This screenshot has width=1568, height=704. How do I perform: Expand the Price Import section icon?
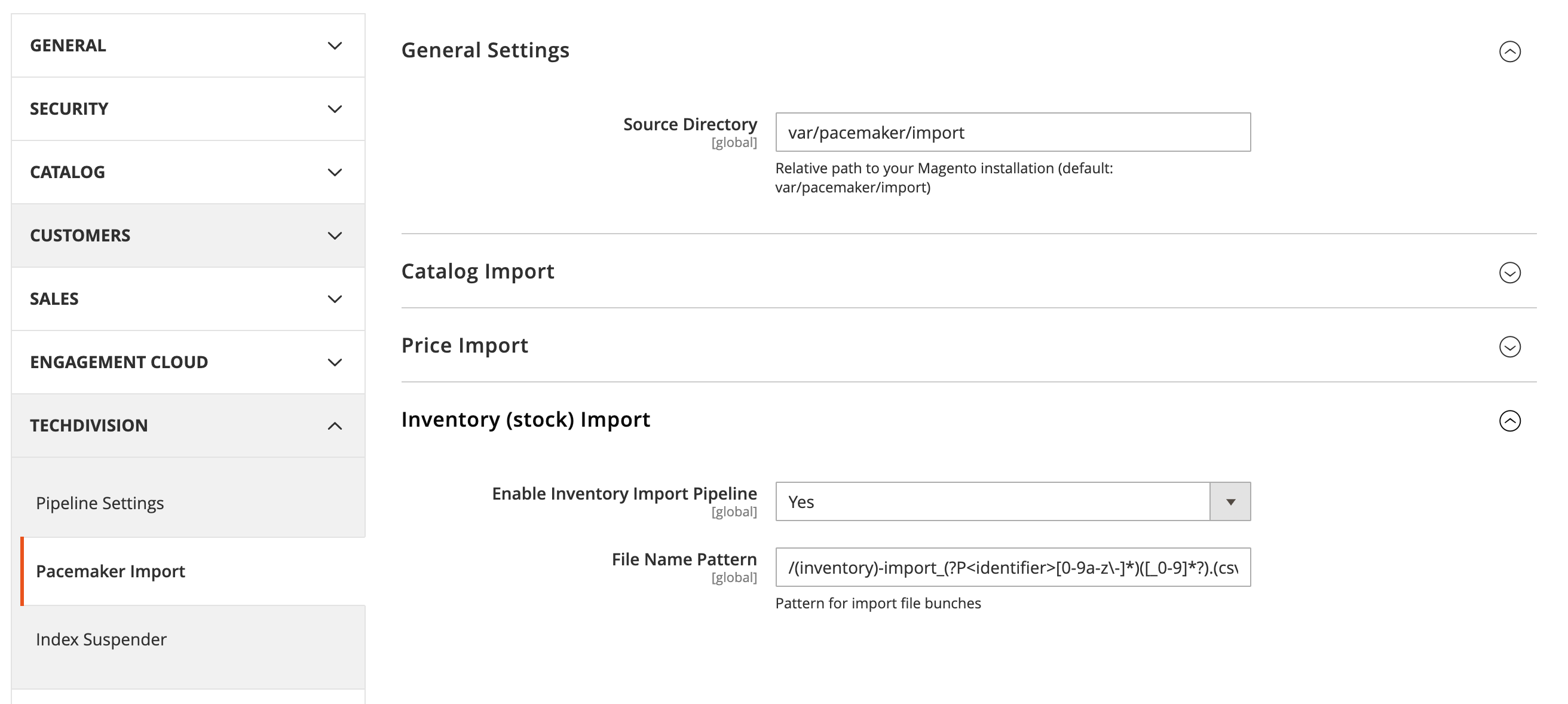tap(1509, 347)
